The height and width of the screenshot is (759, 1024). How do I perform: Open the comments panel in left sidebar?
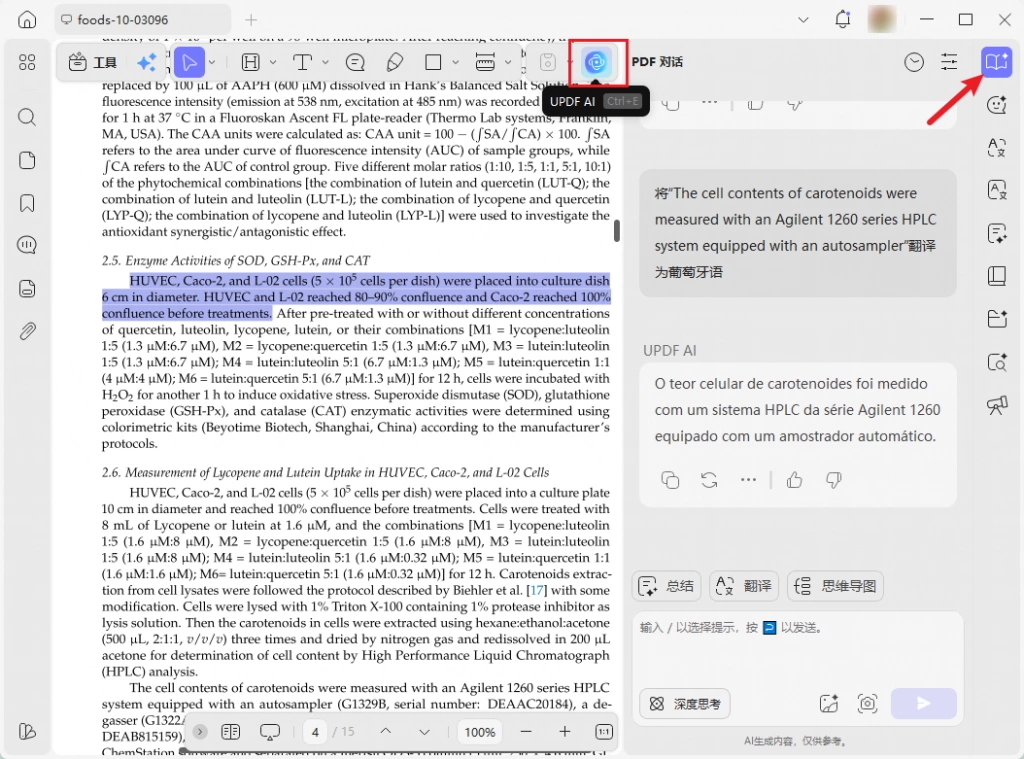[27, 245]
